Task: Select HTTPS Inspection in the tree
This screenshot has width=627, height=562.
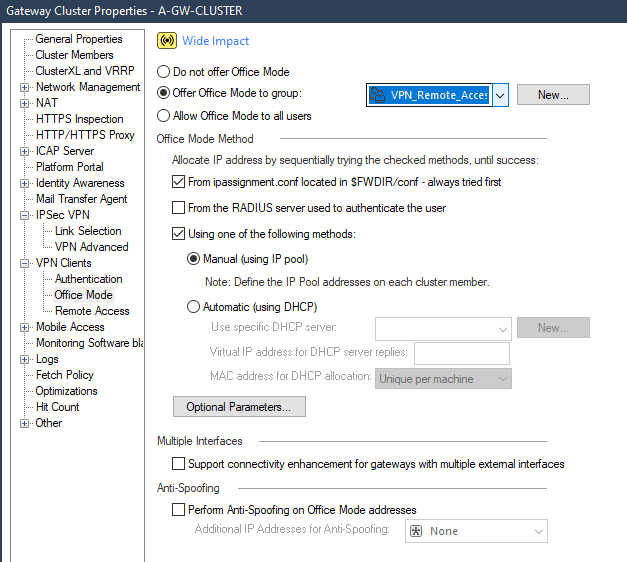Action: pyautogui.click(x=80, y=119)
